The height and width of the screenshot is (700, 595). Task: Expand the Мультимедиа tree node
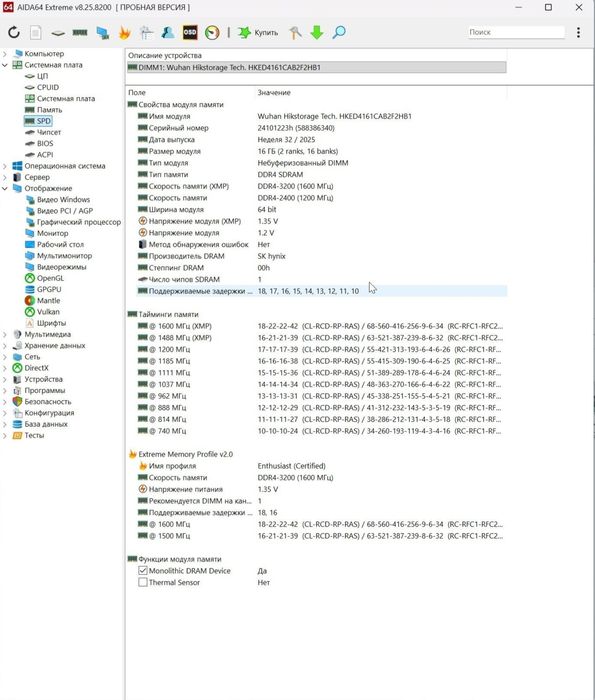pos(5,334)
